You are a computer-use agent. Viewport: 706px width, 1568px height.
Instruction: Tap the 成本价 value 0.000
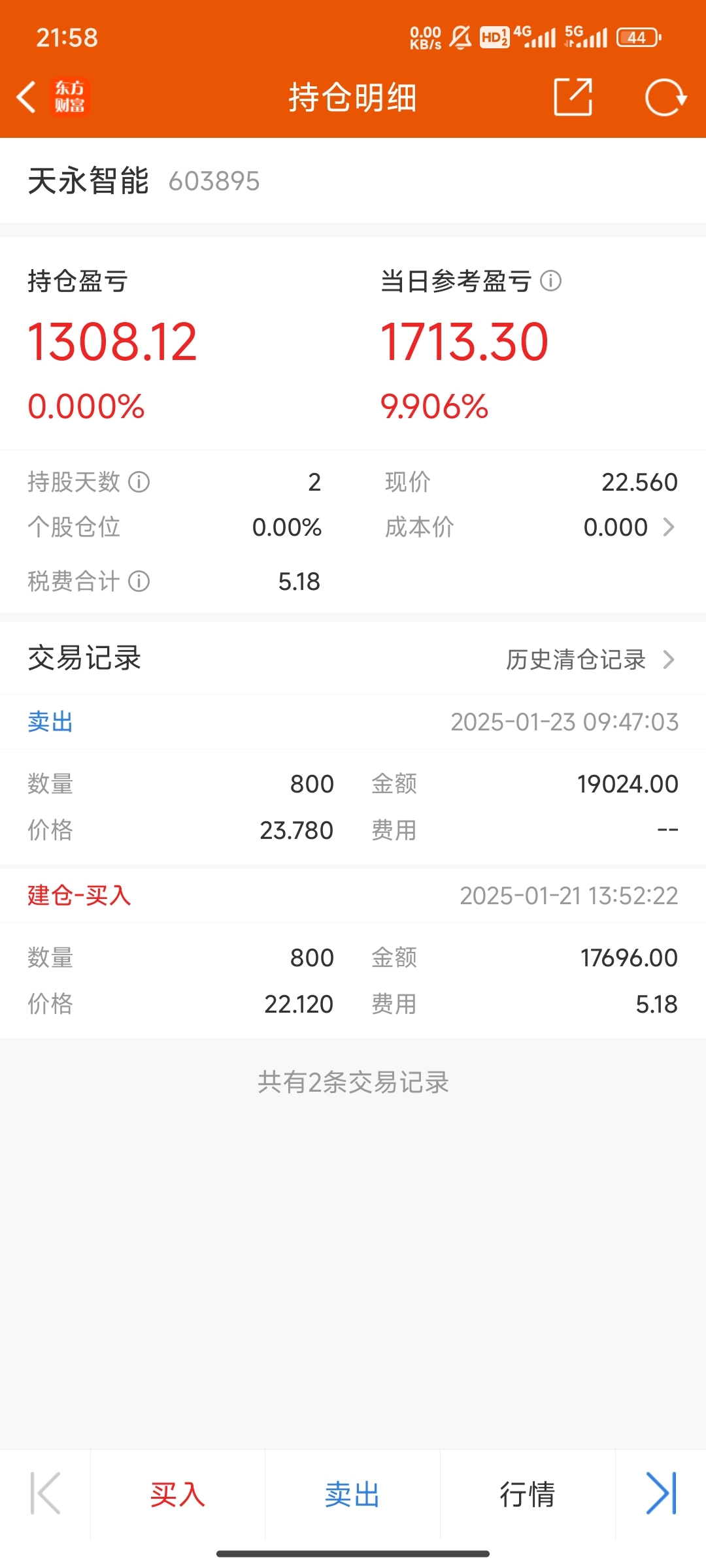click(x=615, y=527)
